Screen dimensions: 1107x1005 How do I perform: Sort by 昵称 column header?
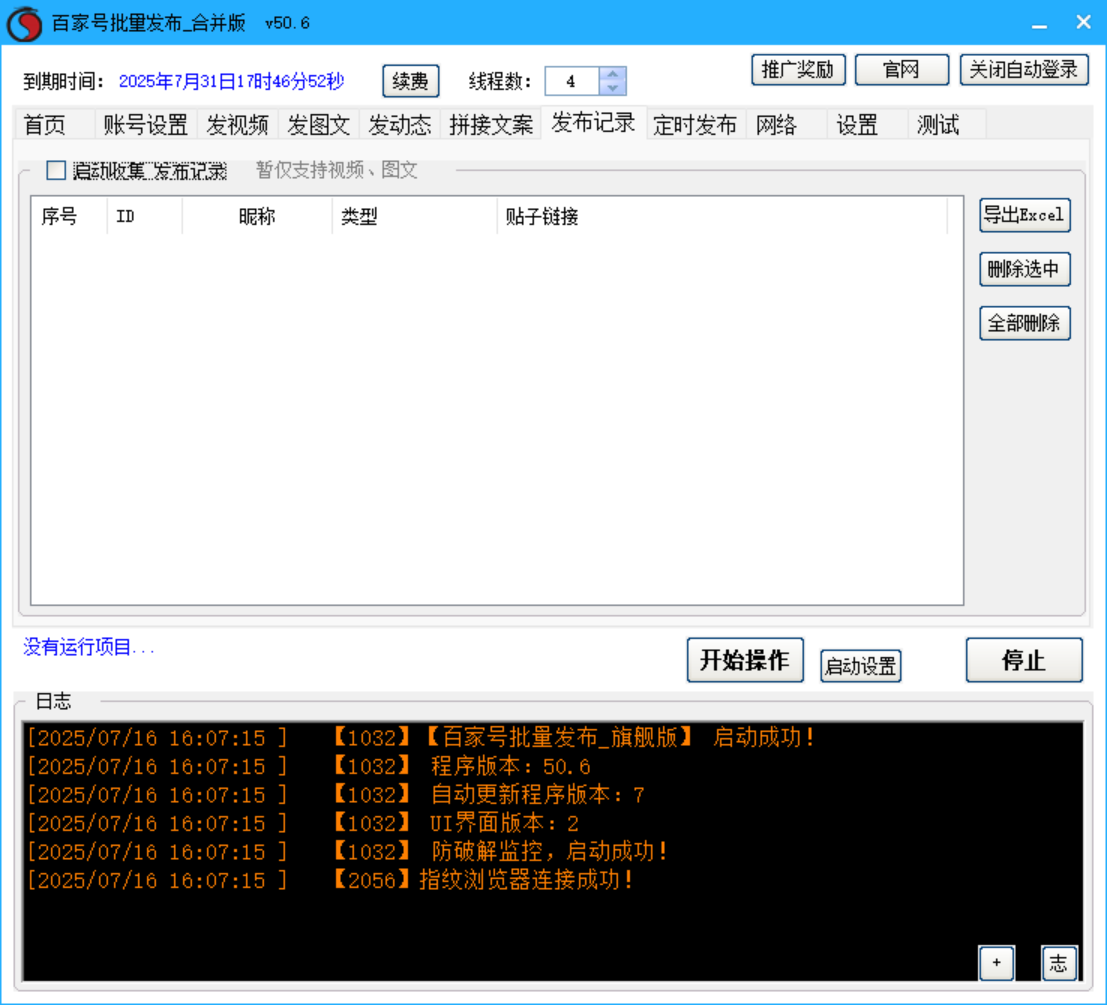pos(257,216)
